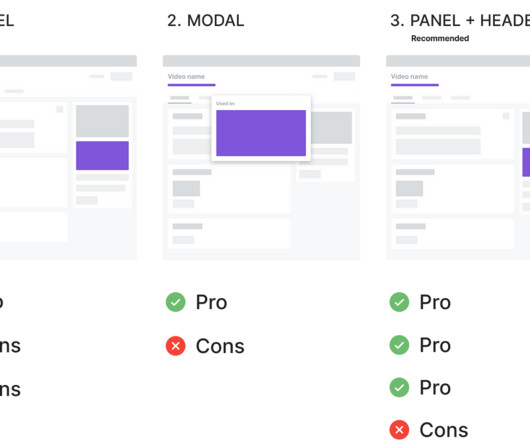This screenshot has height=442, width=530.
Task: Click the red X Cons icon under Modal
Action: click(175, 346)
